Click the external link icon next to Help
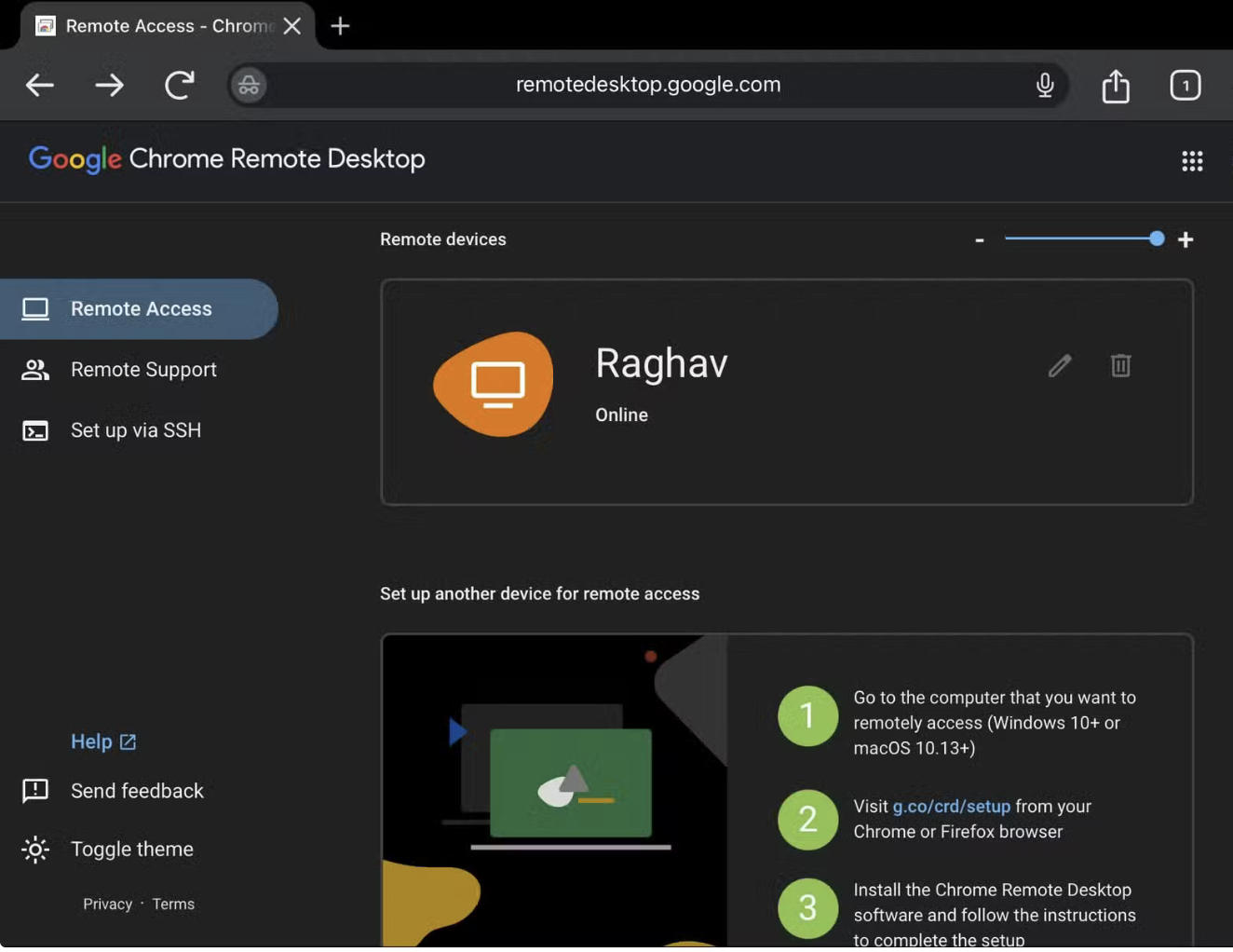The height and width of the screenshot is (952, 1233). point(129,742)
